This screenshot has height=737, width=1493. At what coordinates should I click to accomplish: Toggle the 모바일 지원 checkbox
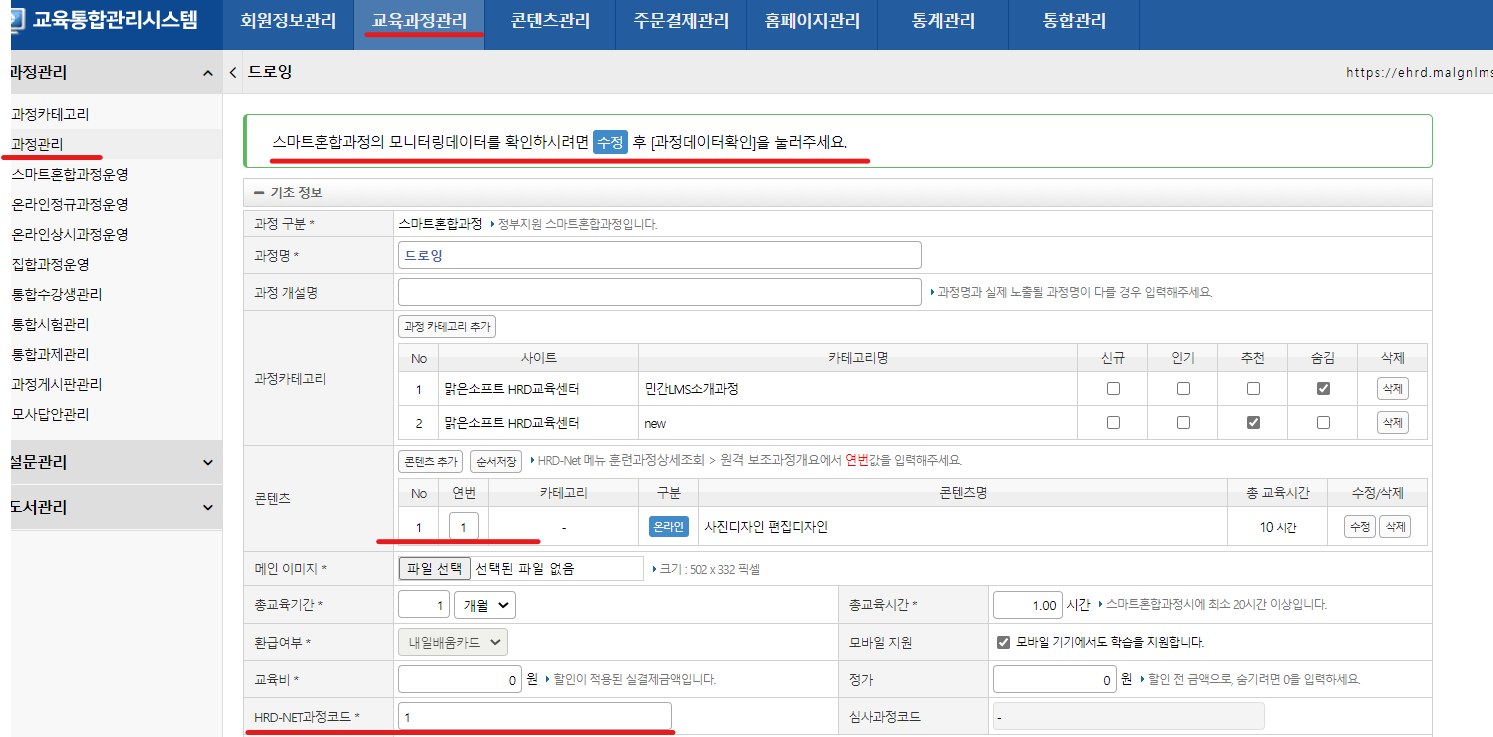click(x=1004, y=642)
